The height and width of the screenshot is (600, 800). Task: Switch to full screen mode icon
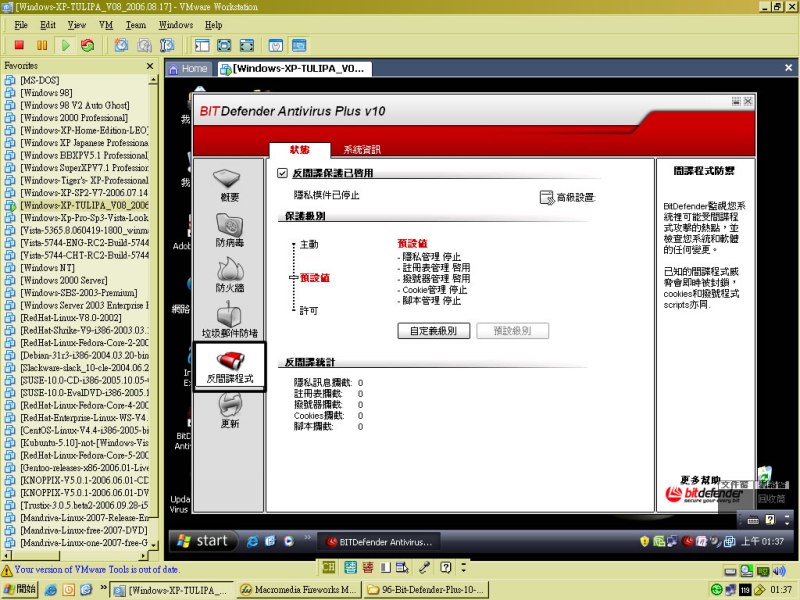coord(224,45)
